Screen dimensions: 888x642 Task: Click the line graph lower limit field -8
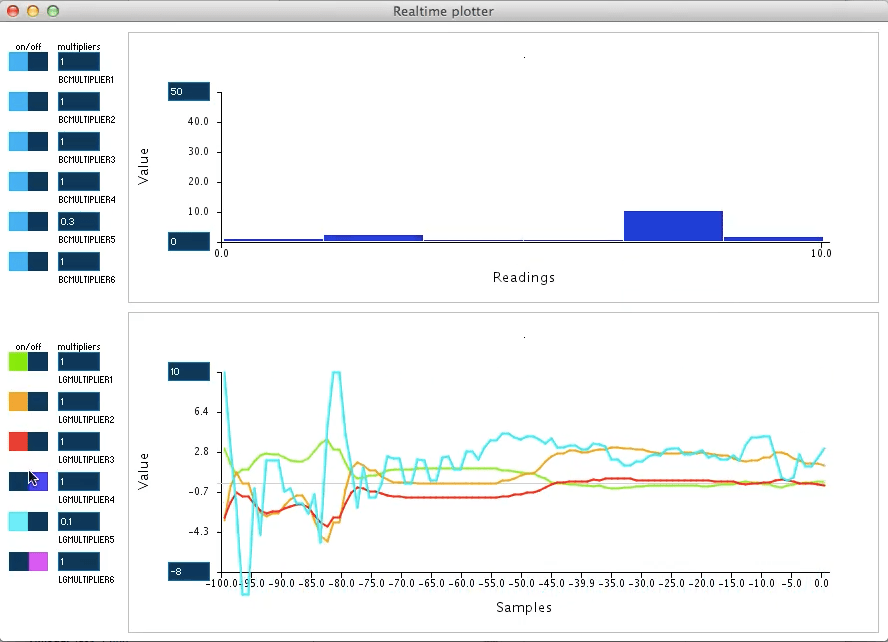point(188,572)
